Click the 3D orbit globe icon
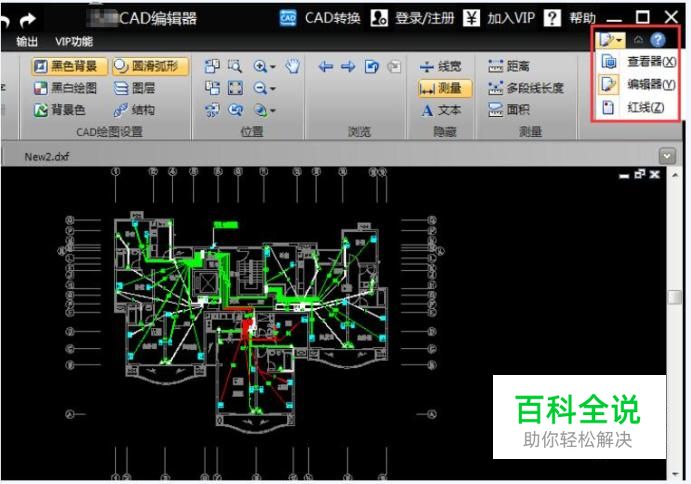The width and height of the screenshot is (691, 484). [261, 110]
